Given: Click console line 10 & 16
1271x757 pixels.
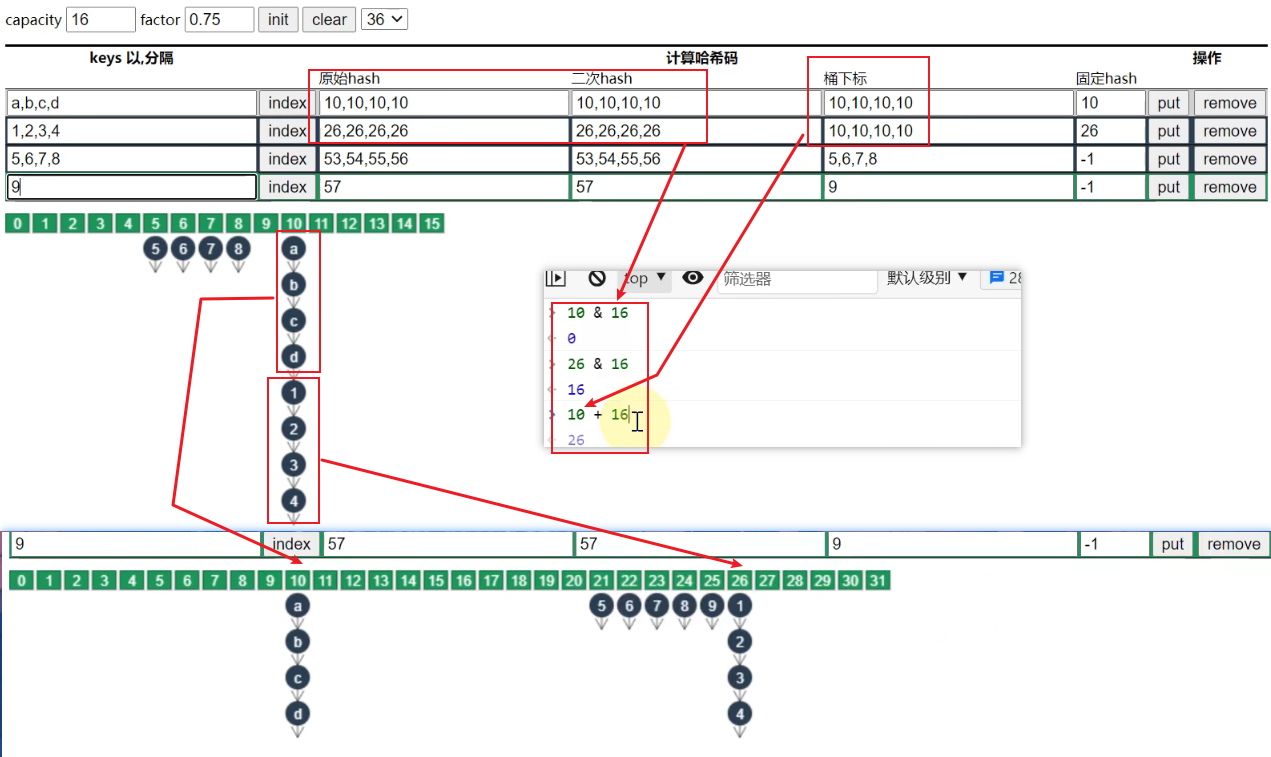Looking at the screenshot, I should click(x=597, y=313).
